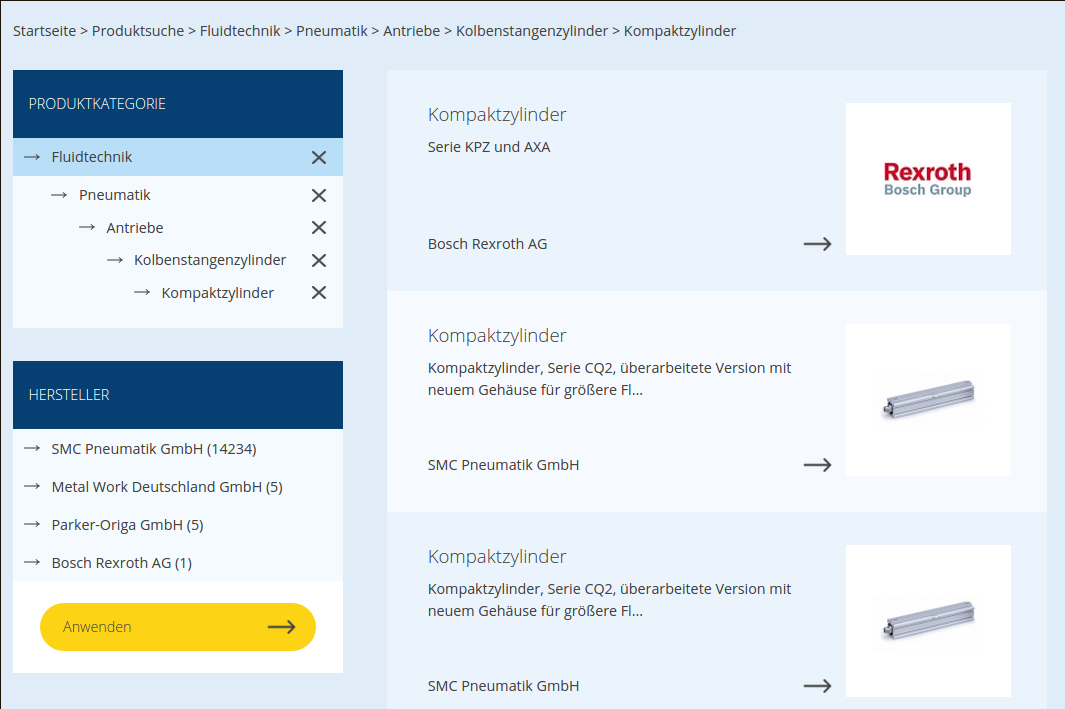This screenshot has height=709, width=1065.
Task: Click arrow icon beside Kompaktzylinder category
Action: pos(142,292)
